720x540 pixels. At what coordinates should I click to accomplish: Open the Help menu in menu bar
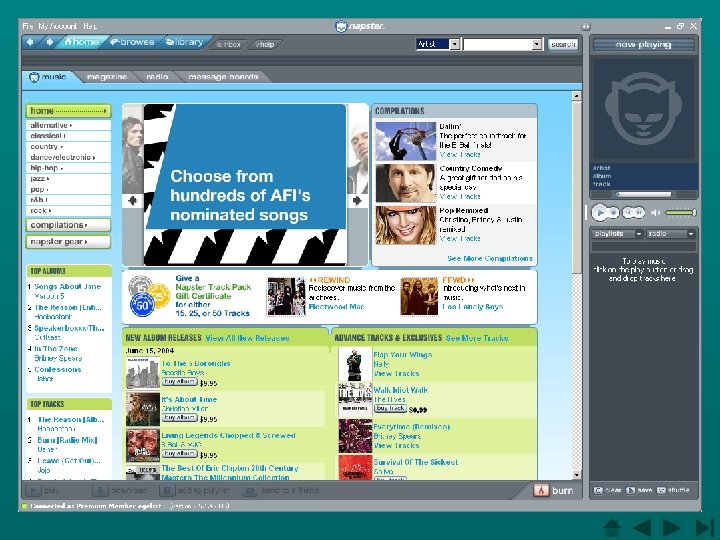click(x=90, y=26)
